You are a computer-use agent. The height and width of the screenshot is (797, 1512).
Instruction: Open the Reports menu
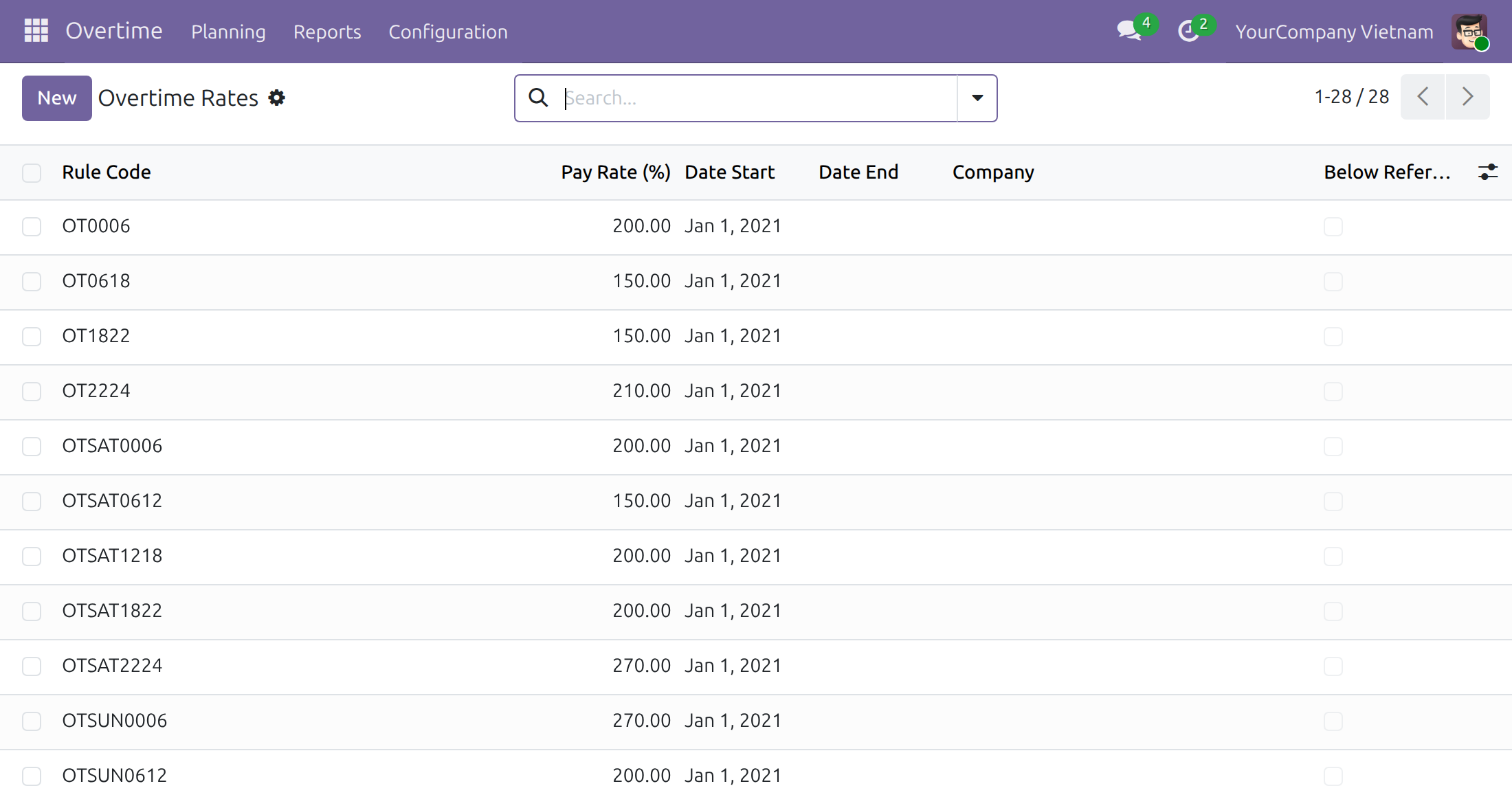[327, 32]
